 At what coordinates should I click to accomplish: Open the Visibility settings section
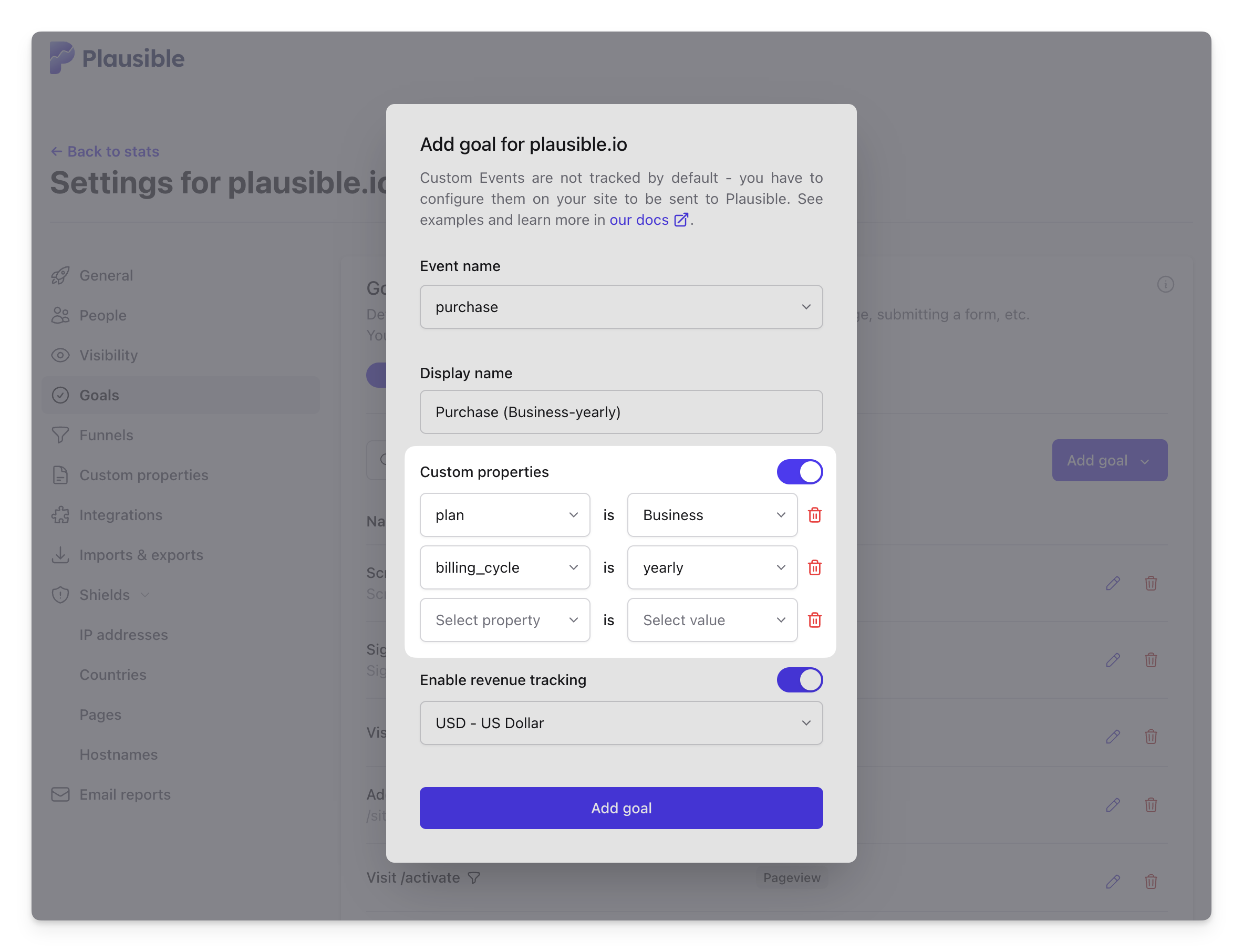pos(108,355)
